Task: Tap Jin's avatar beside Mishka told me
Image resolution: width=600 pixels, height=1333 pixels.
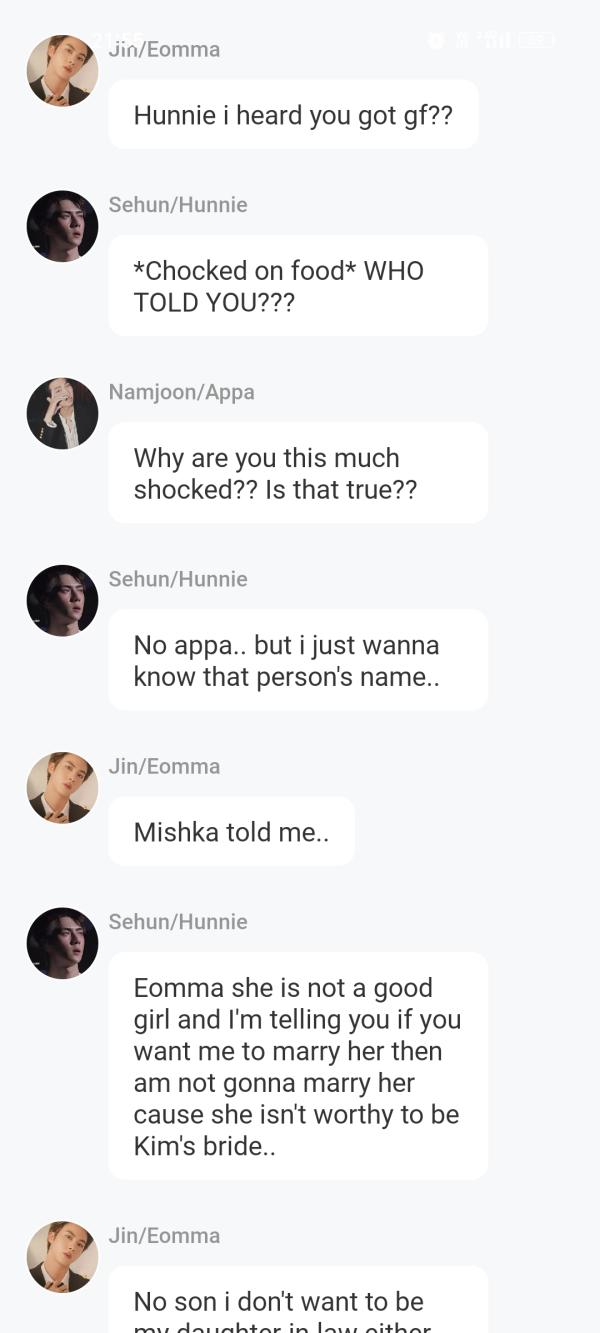Action: click(x=62, y=788)
